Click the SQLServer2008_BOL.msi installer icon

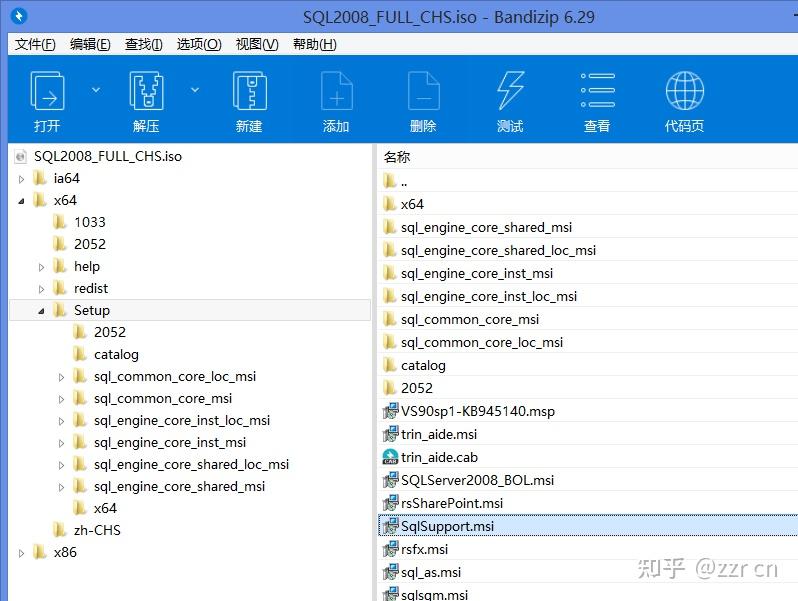coord(390,480)
